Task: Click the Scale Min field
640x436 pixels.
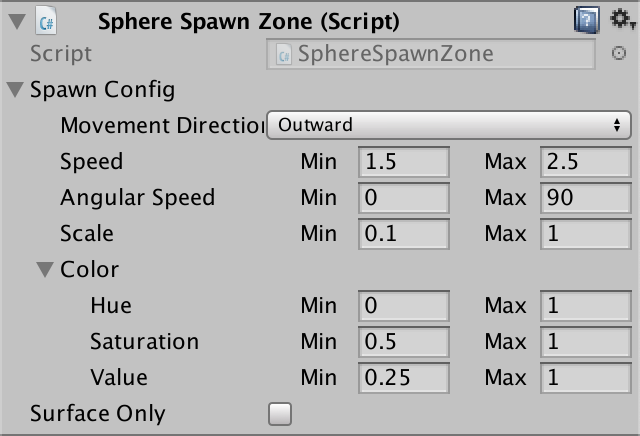Action: (404, 234)
